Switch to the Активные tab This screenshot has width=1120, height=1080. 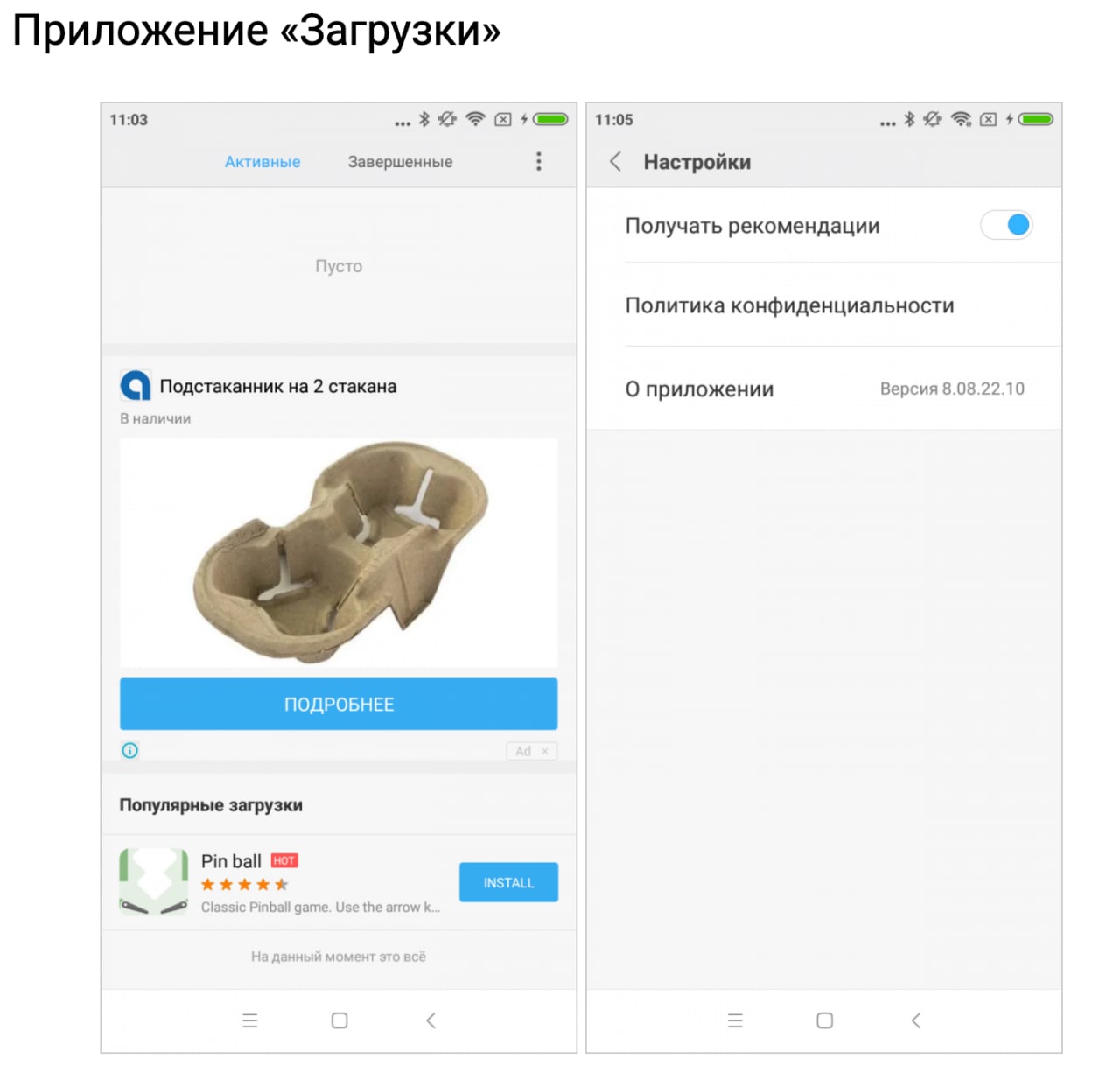pyautogui.click(x=262, y=162)
